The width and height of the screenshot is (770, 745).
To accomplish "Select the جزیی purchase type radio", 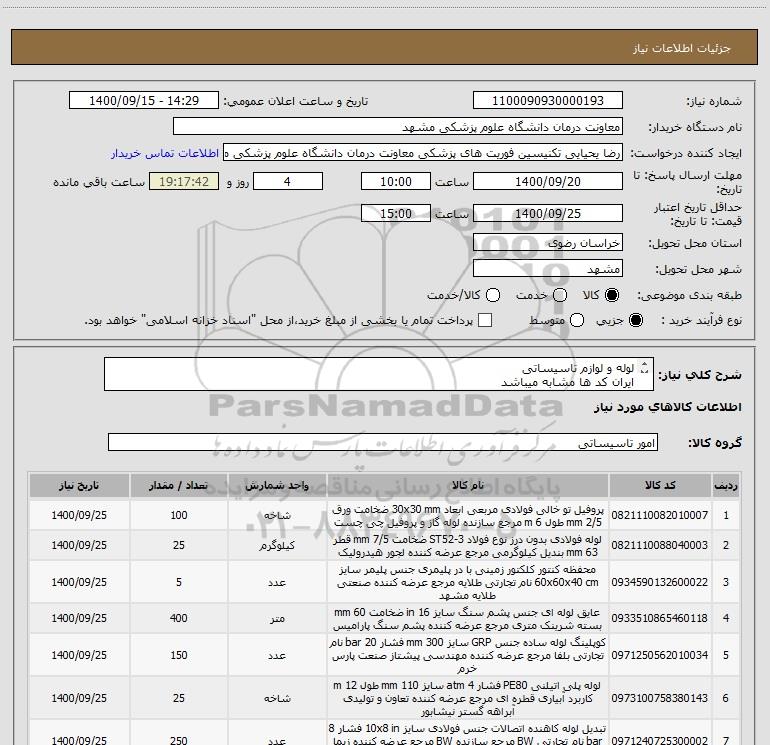I will pyautogui.click(x=635, y=320).
